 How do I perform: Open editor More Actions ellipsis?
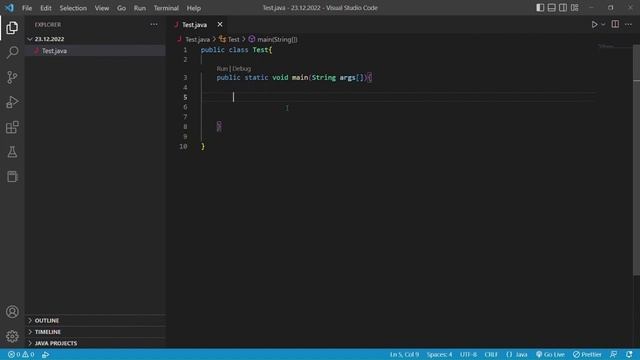coord(628,24)
